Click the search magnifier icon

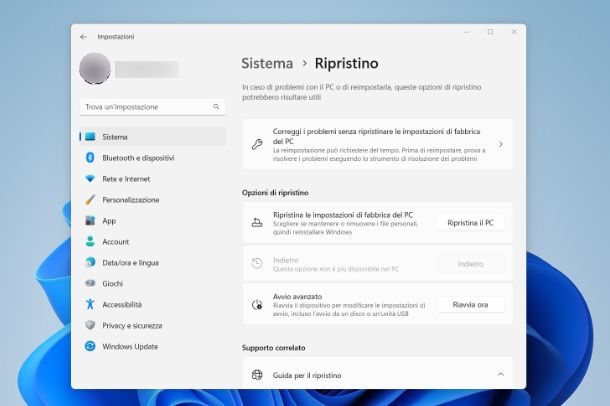coord(216,107)
